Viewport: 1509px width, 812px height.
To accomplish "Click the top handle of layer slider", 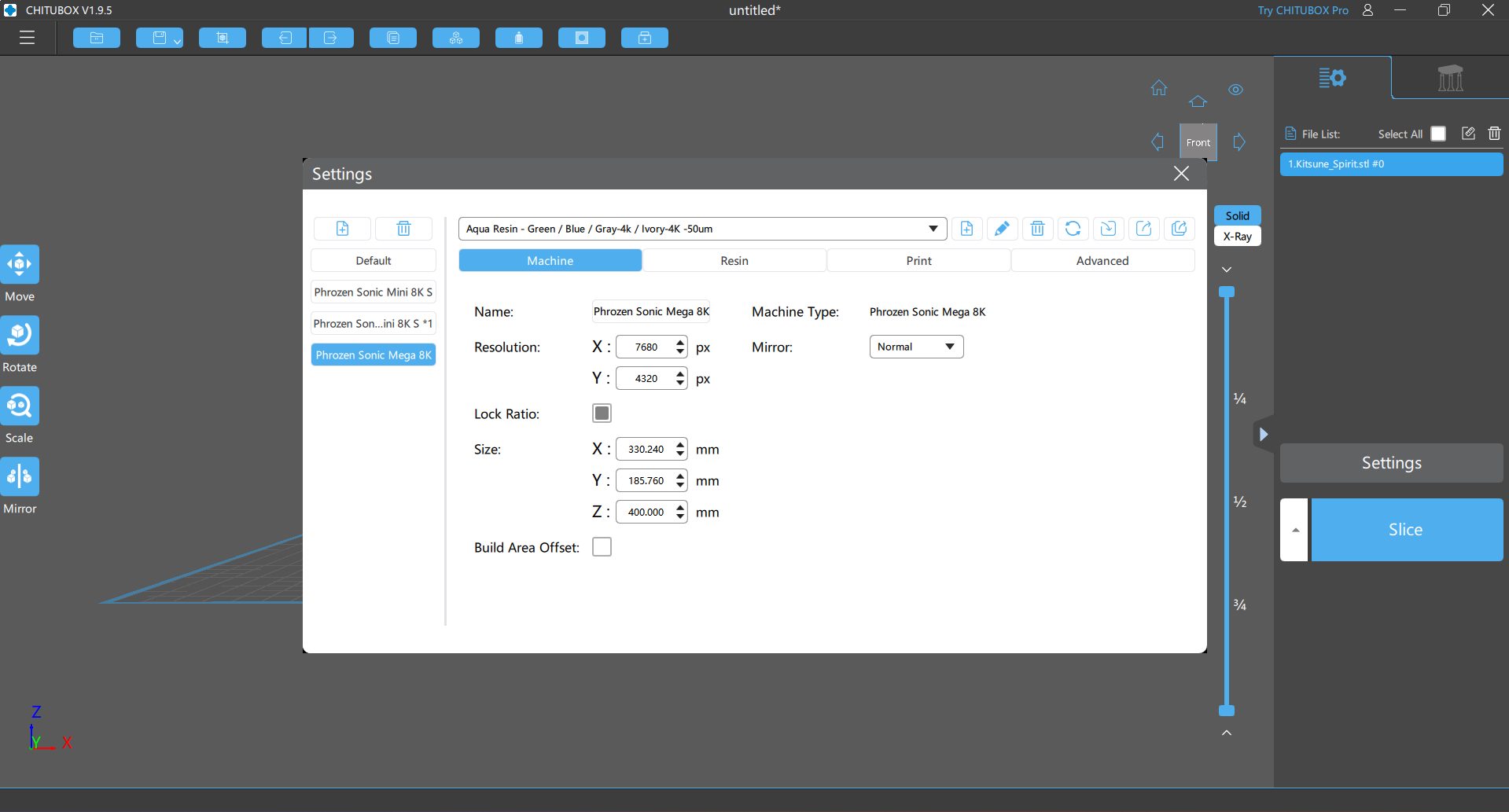I will [1227, 292].
